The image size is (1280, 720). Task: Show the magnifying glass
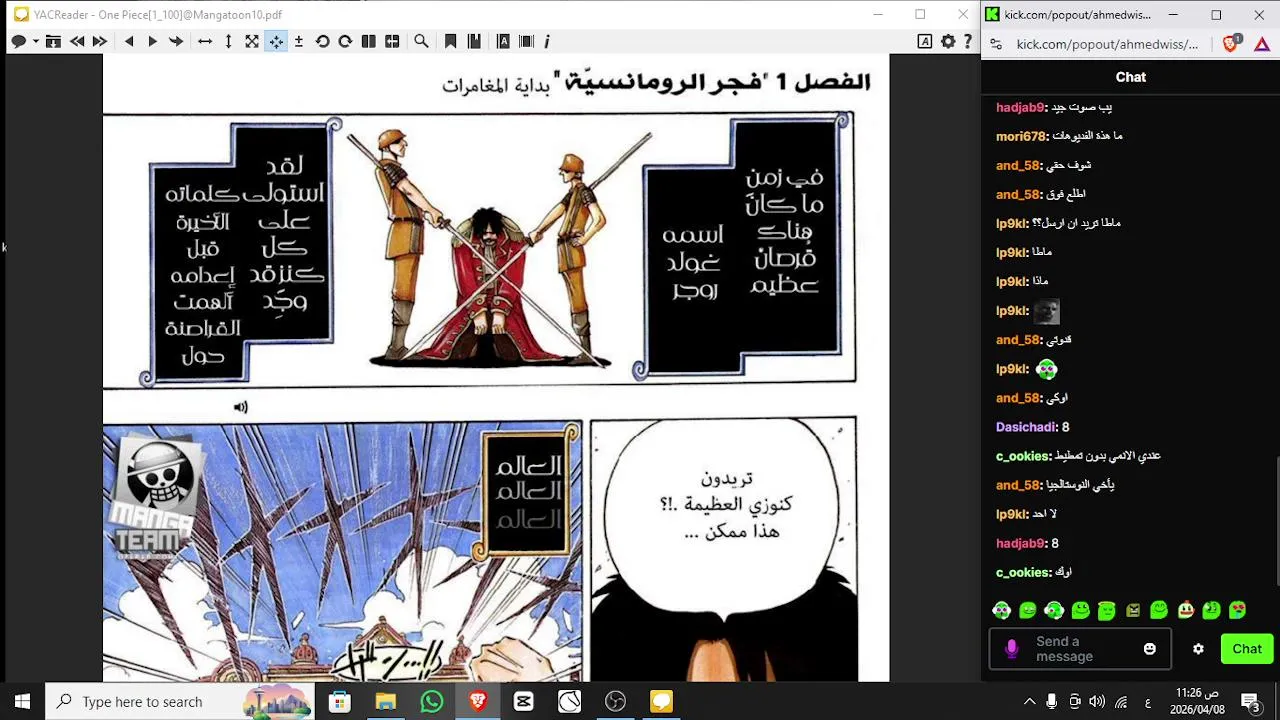421,41
